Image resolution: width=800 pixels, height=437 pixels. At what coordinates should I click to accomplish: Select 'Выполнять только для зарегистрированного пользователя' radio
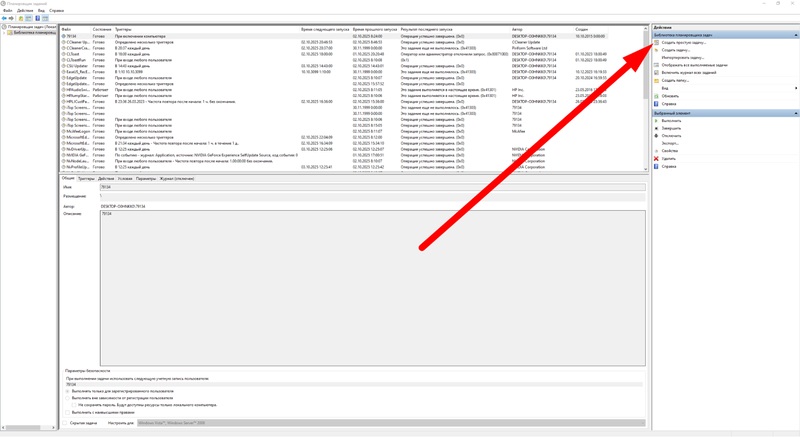pyautogui.click(x=69, y=391)
